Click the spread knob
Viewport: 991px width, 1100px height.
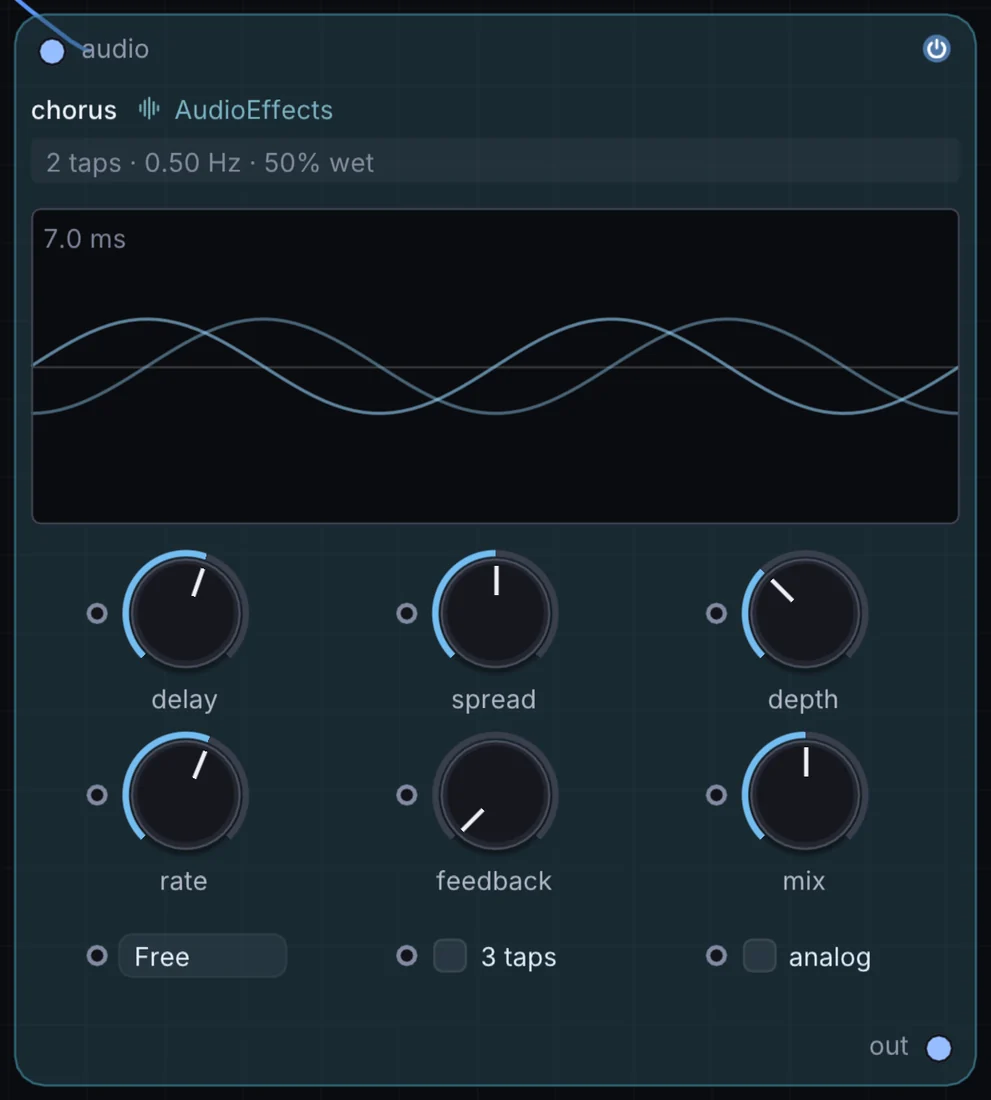[495, 612]
